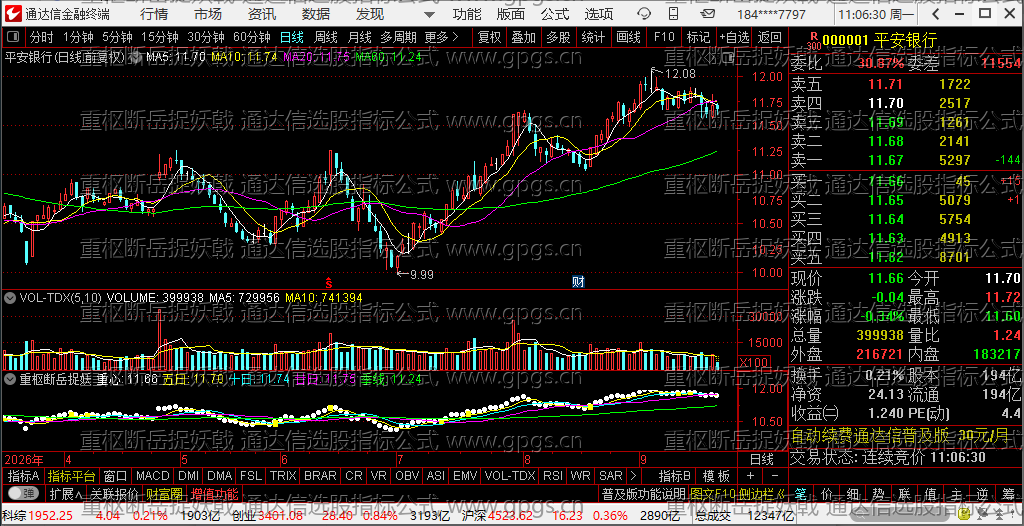Zoom in chart with the + button
Viewport: 1024px width, 526px height.
[750, 476]
